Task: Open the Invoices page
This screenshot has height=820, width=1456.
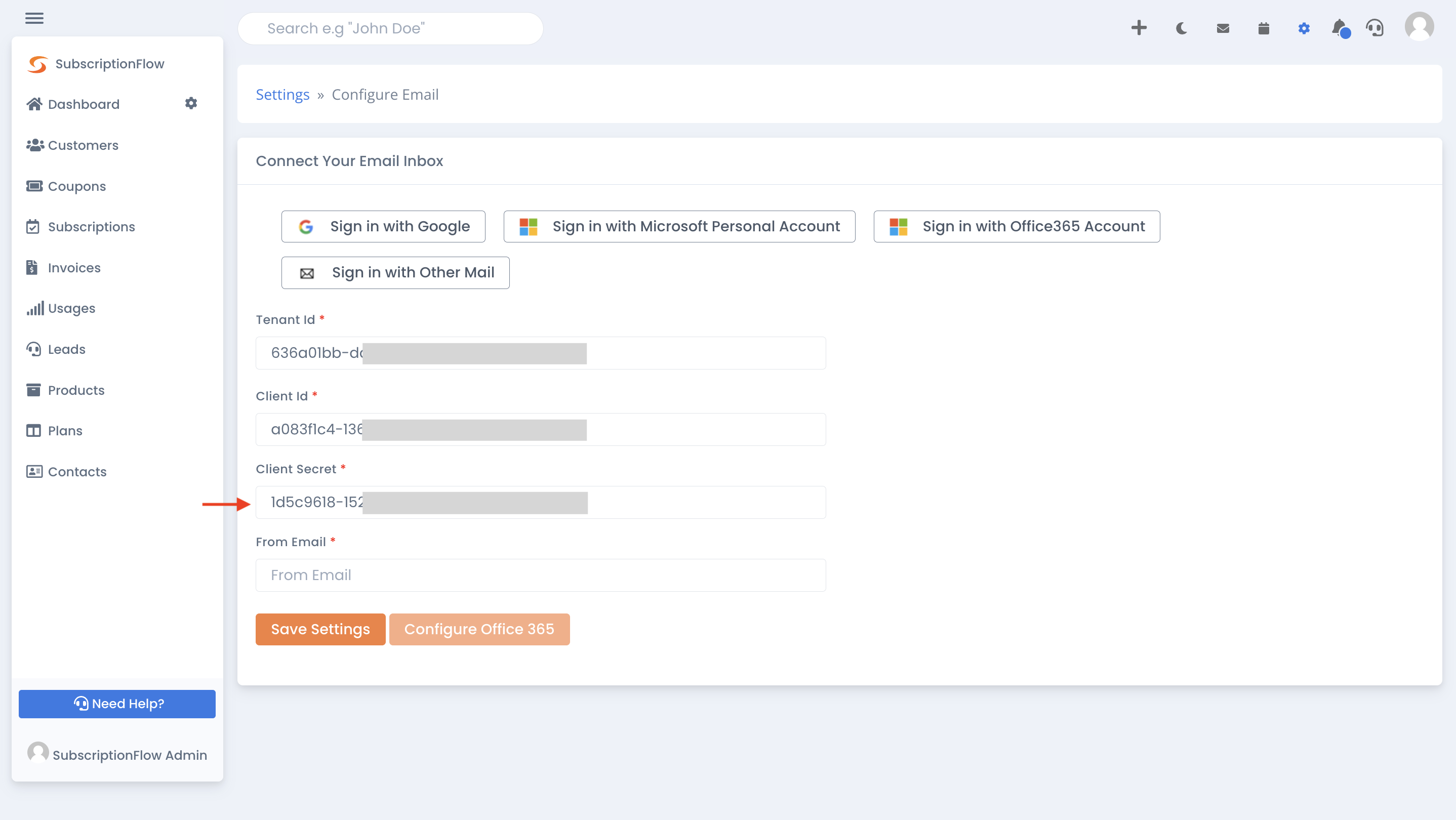Action: pos(74,268)
